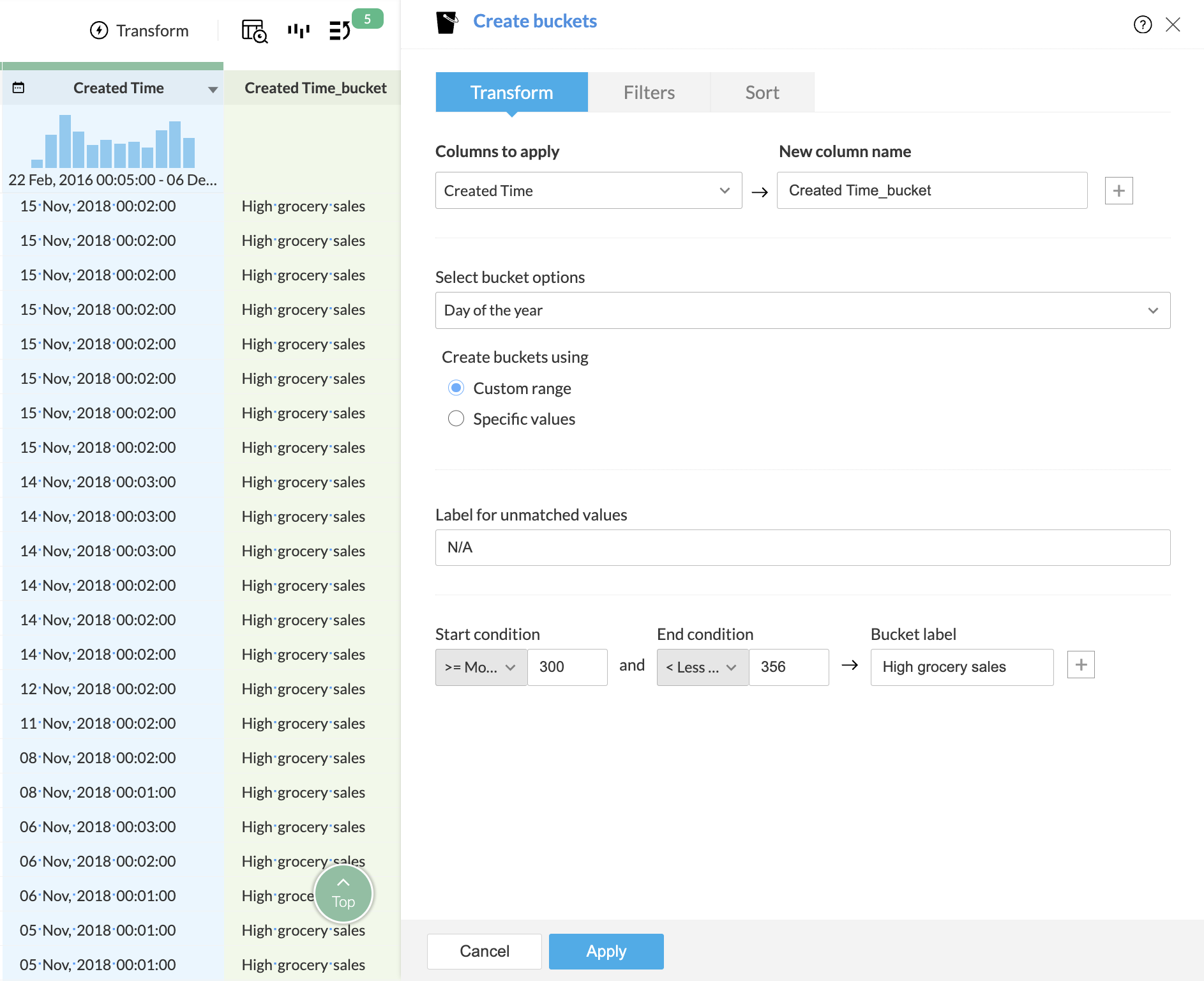Open the start condition operator dropdown

pos(481,667)
